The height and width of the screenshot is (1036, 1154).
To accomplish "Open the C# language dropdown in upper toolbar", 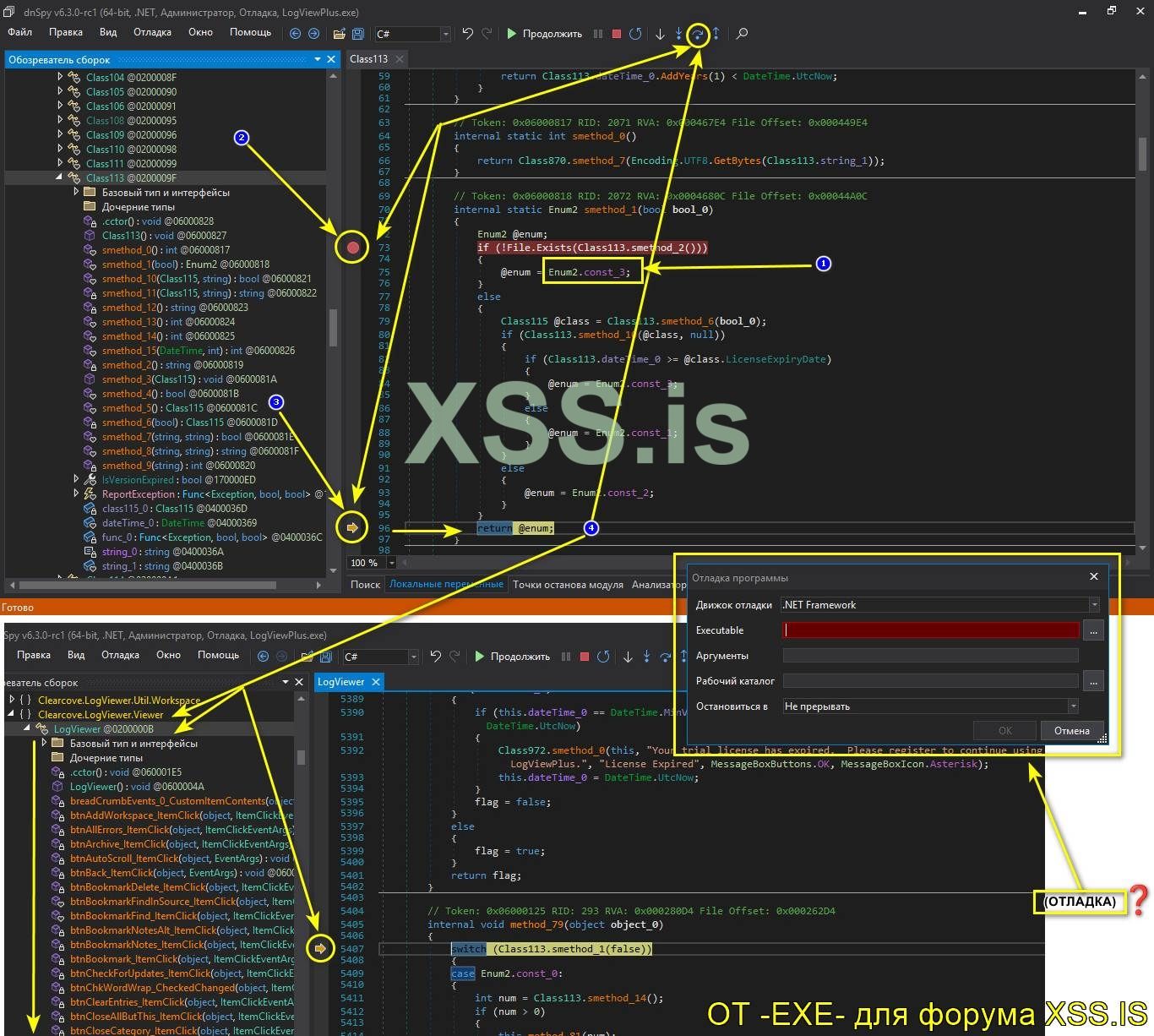I will (445, 35).
